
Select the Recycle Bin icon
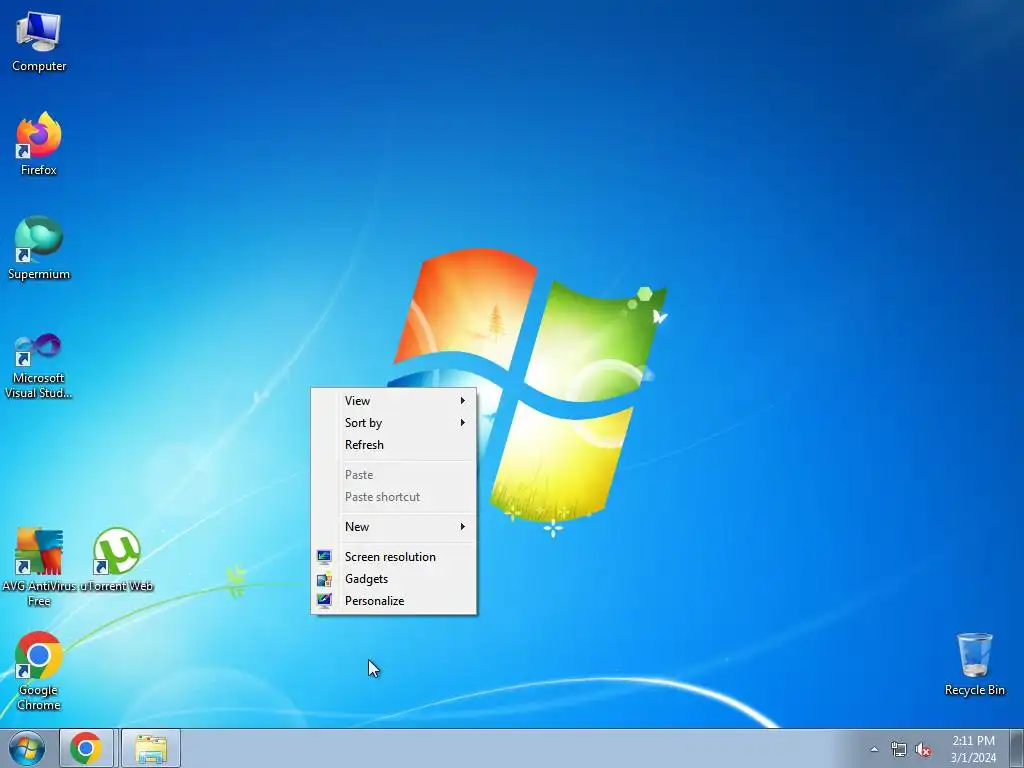[x=974, y=664]
